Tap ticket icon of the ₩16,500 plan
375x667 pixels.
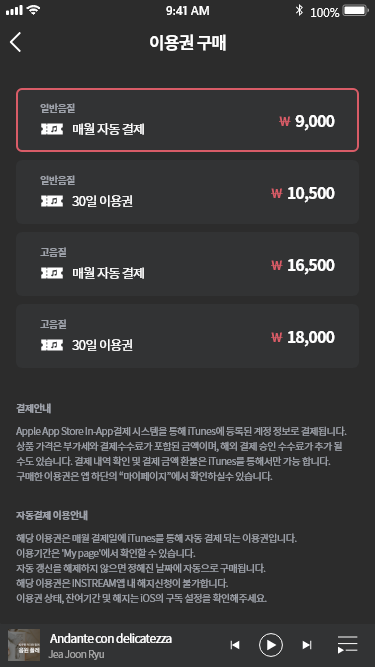[52, 273]
